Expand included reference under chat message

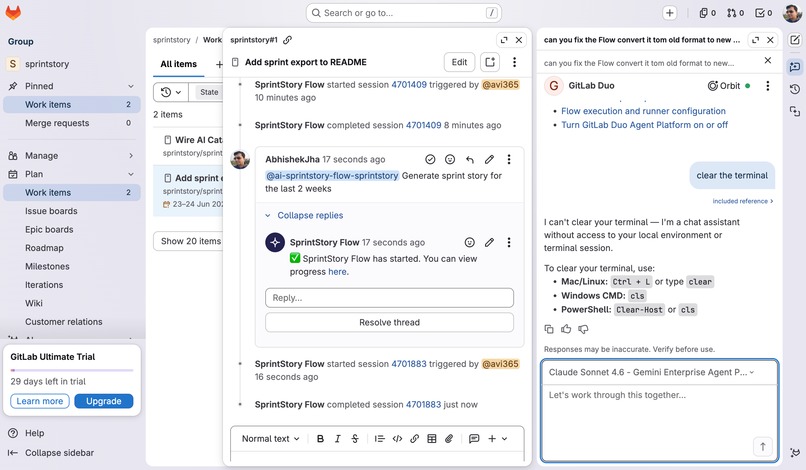pos(743,201)
